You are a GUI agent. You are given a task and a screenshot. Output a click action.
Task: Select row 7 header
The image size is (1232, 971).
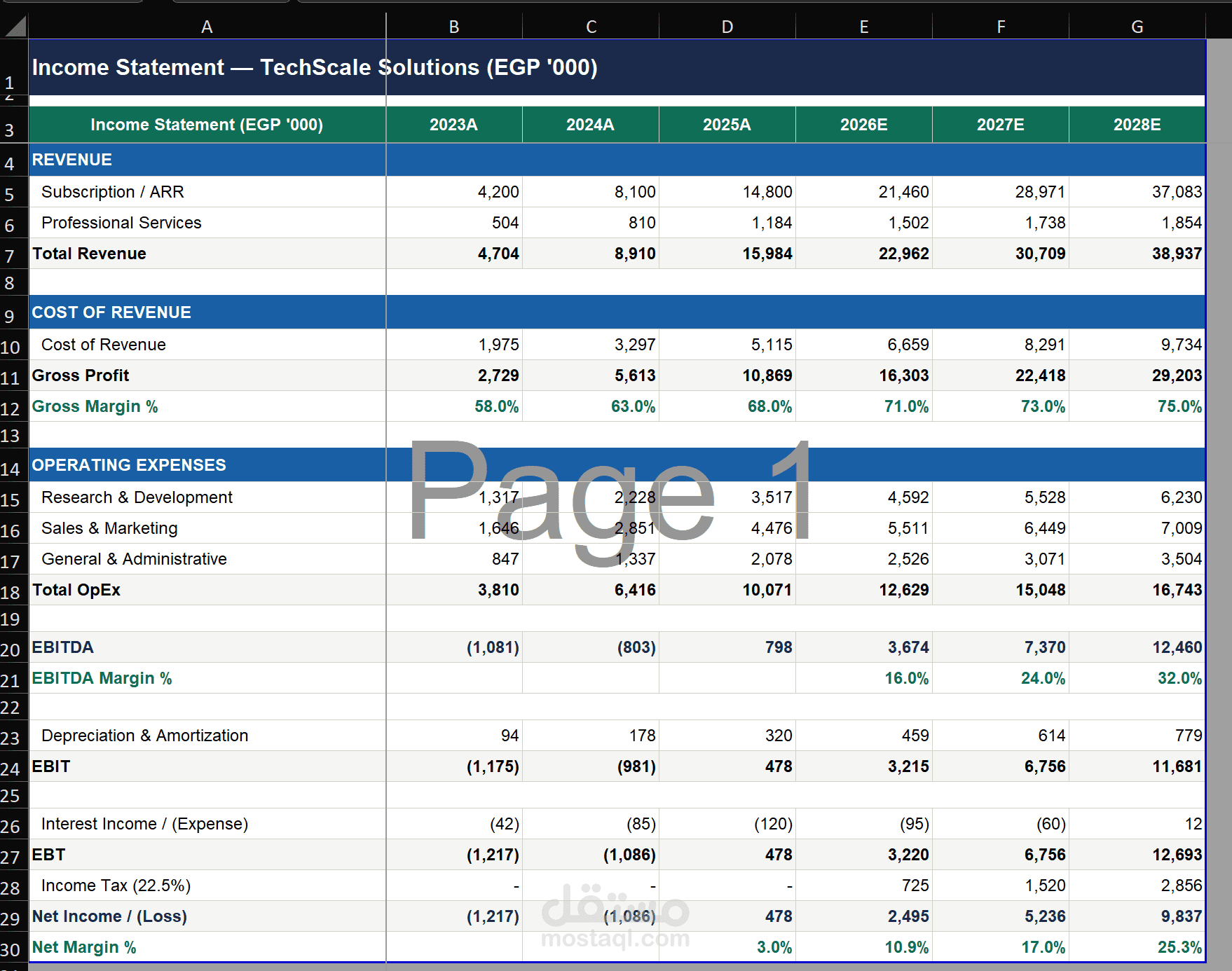pos(14,254)
